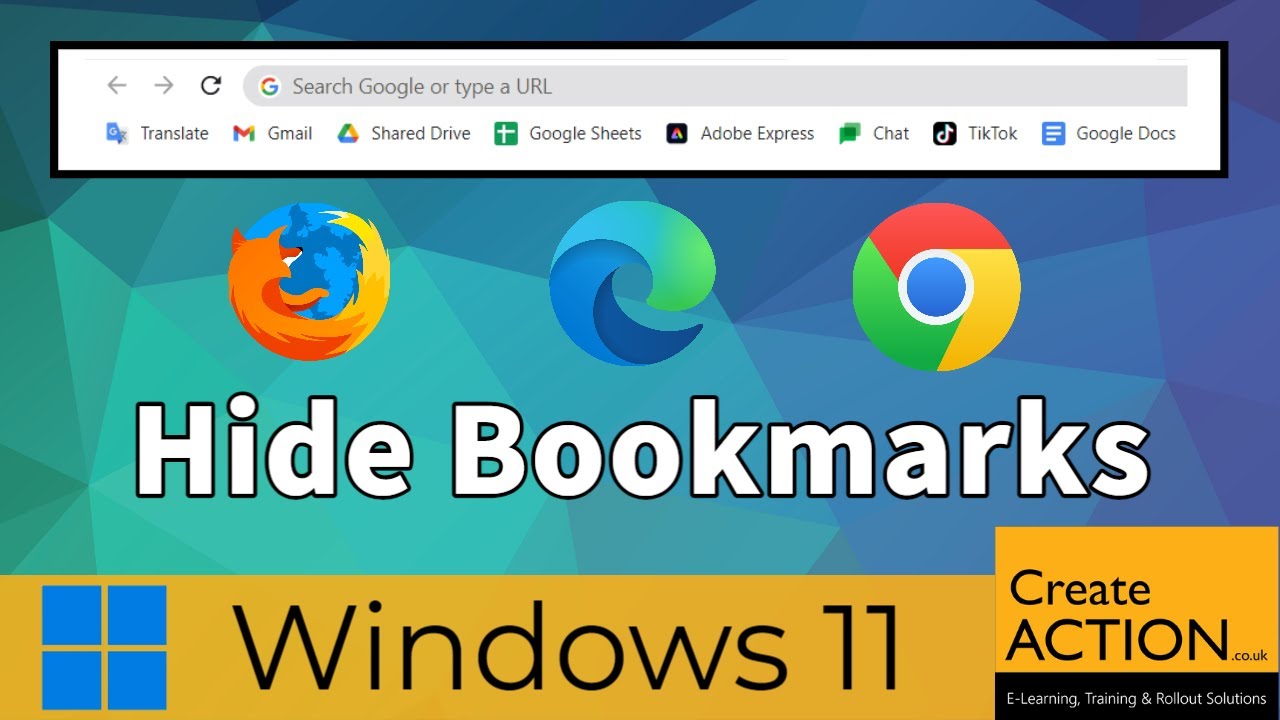The image size is (1280, 720).
Task: Click the green Chat bubble icon
Action: click(x=850, y=134)
